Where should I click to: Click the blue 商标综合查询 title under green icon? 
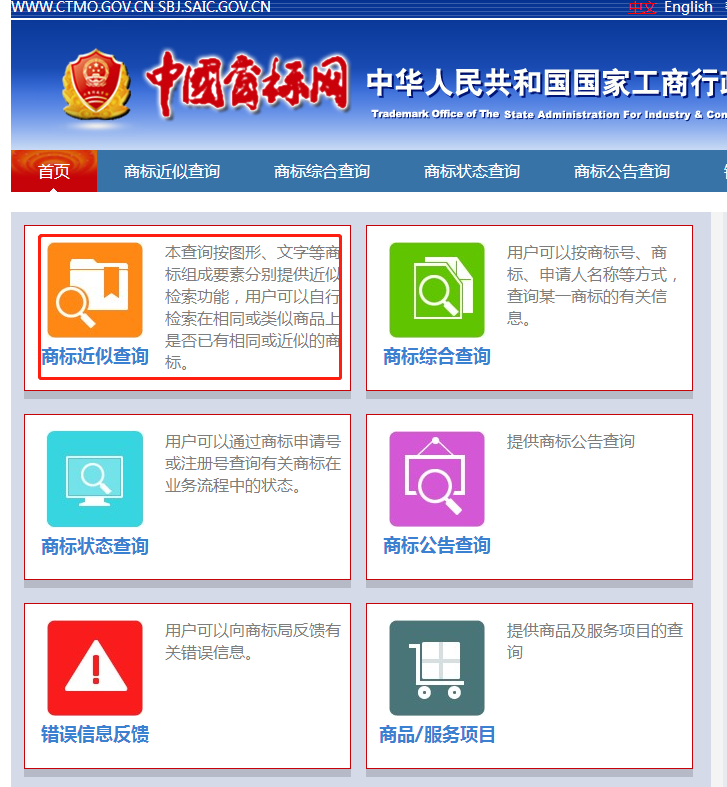(x=437, y=356)
